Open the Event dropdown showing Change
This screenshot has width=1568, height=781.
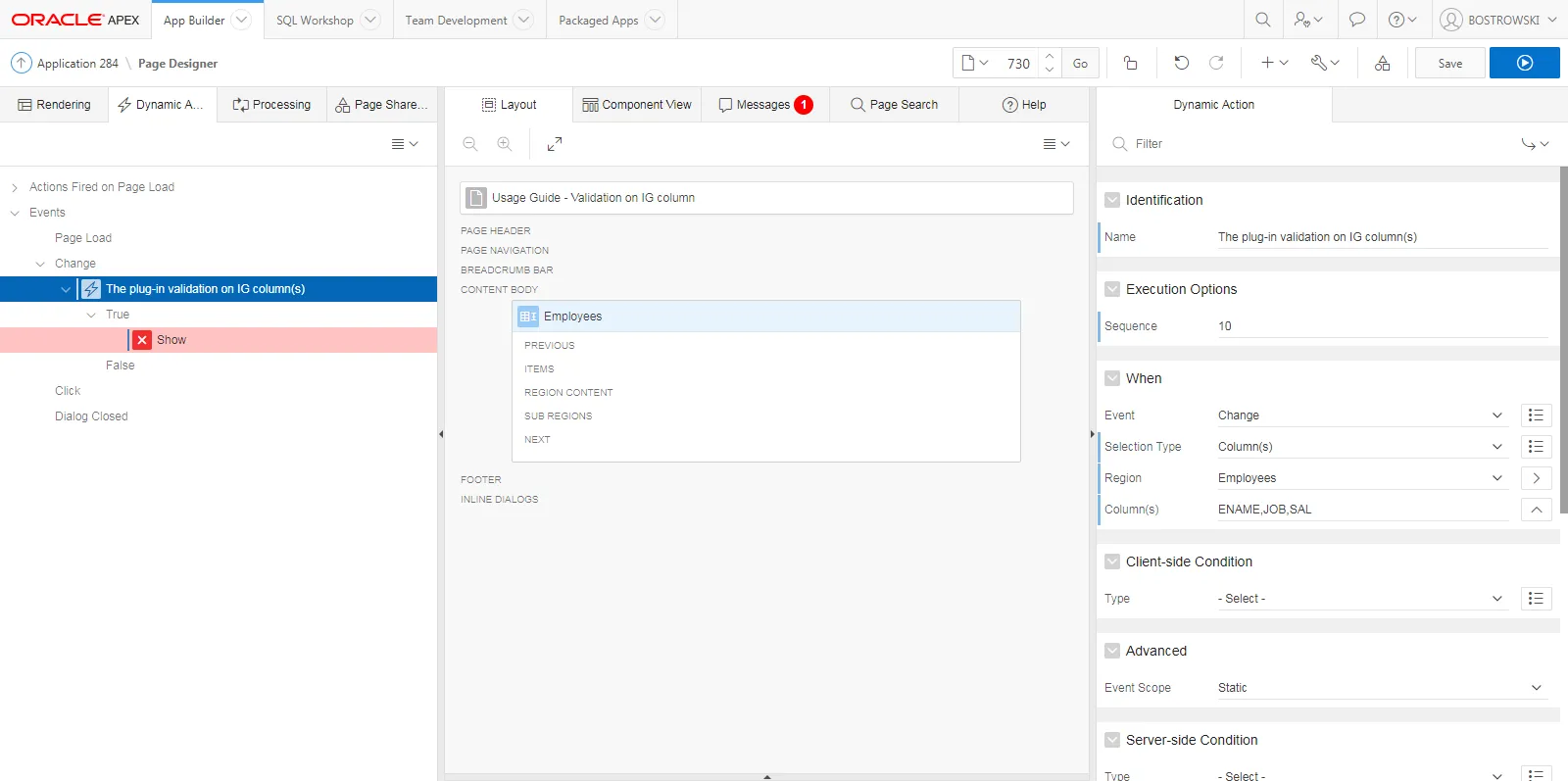(1359, 415)
